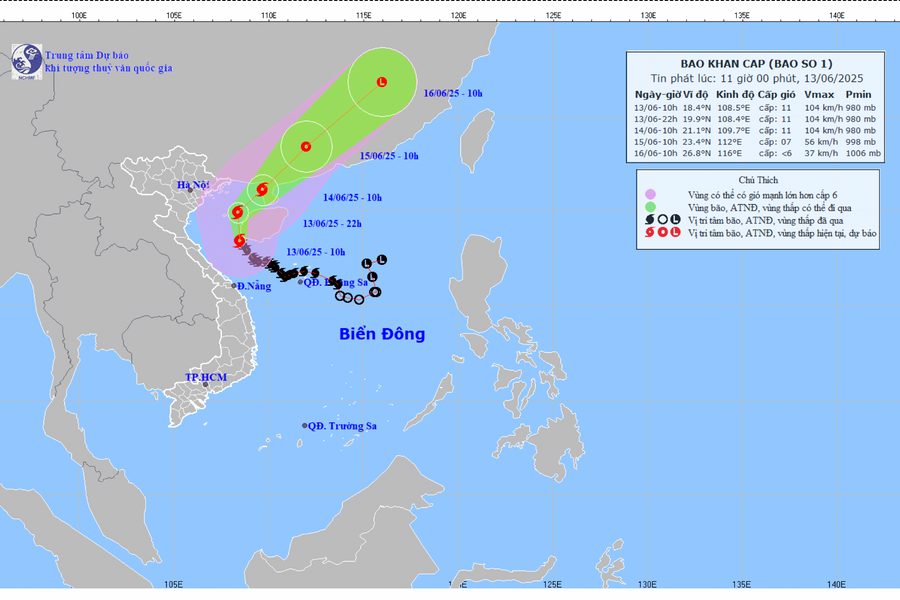Click the black storm icon in the legend
Viewport: 900px width, 600px height.
[650, 219]
